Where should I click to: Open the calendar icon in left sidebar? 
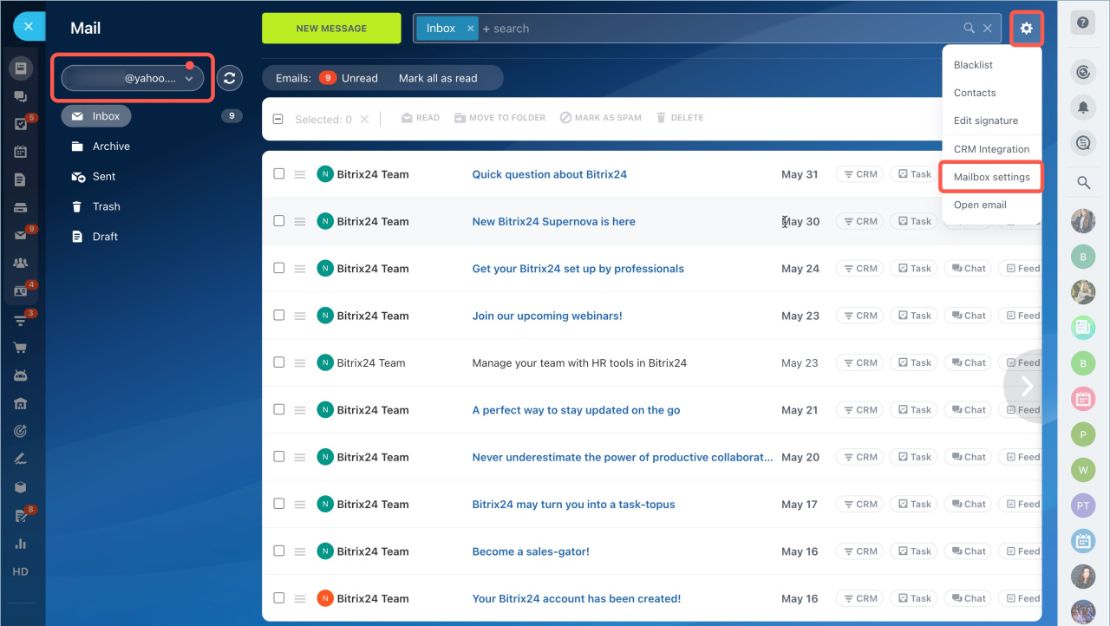click(x=20, y=152)
